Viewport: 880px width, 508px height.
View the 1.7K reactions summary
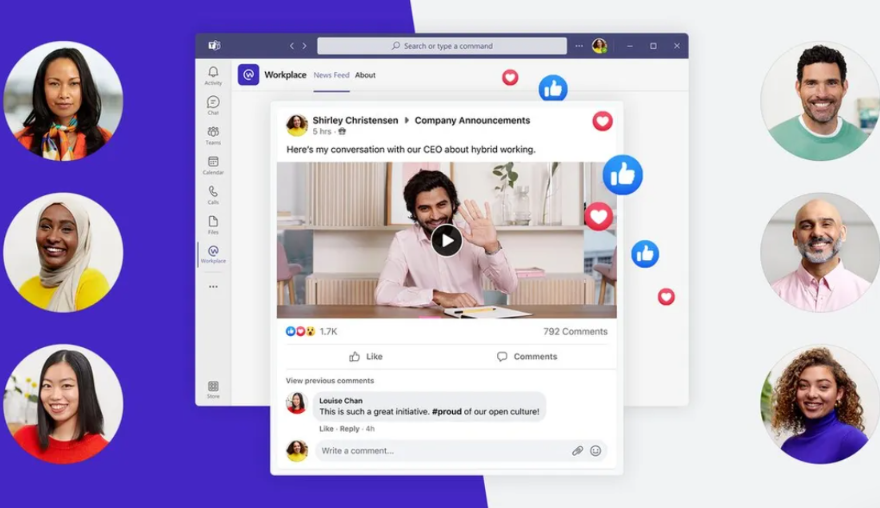(x=311, y=331)
